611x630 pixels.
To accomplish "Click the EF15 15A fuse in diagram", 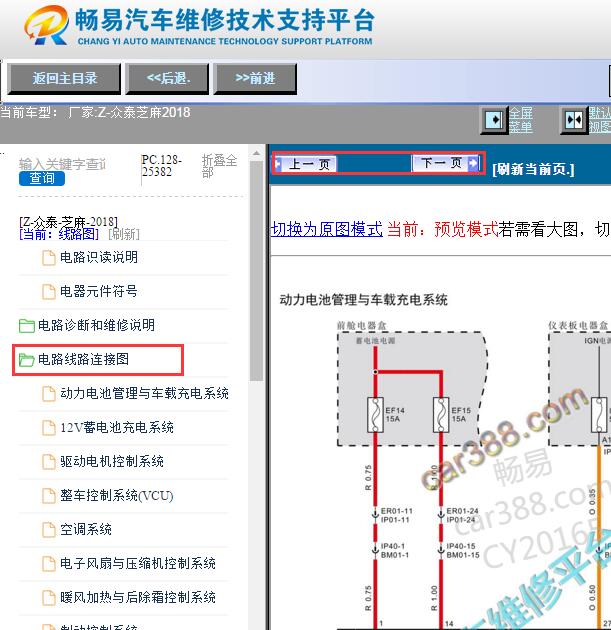I will [441, 415].
